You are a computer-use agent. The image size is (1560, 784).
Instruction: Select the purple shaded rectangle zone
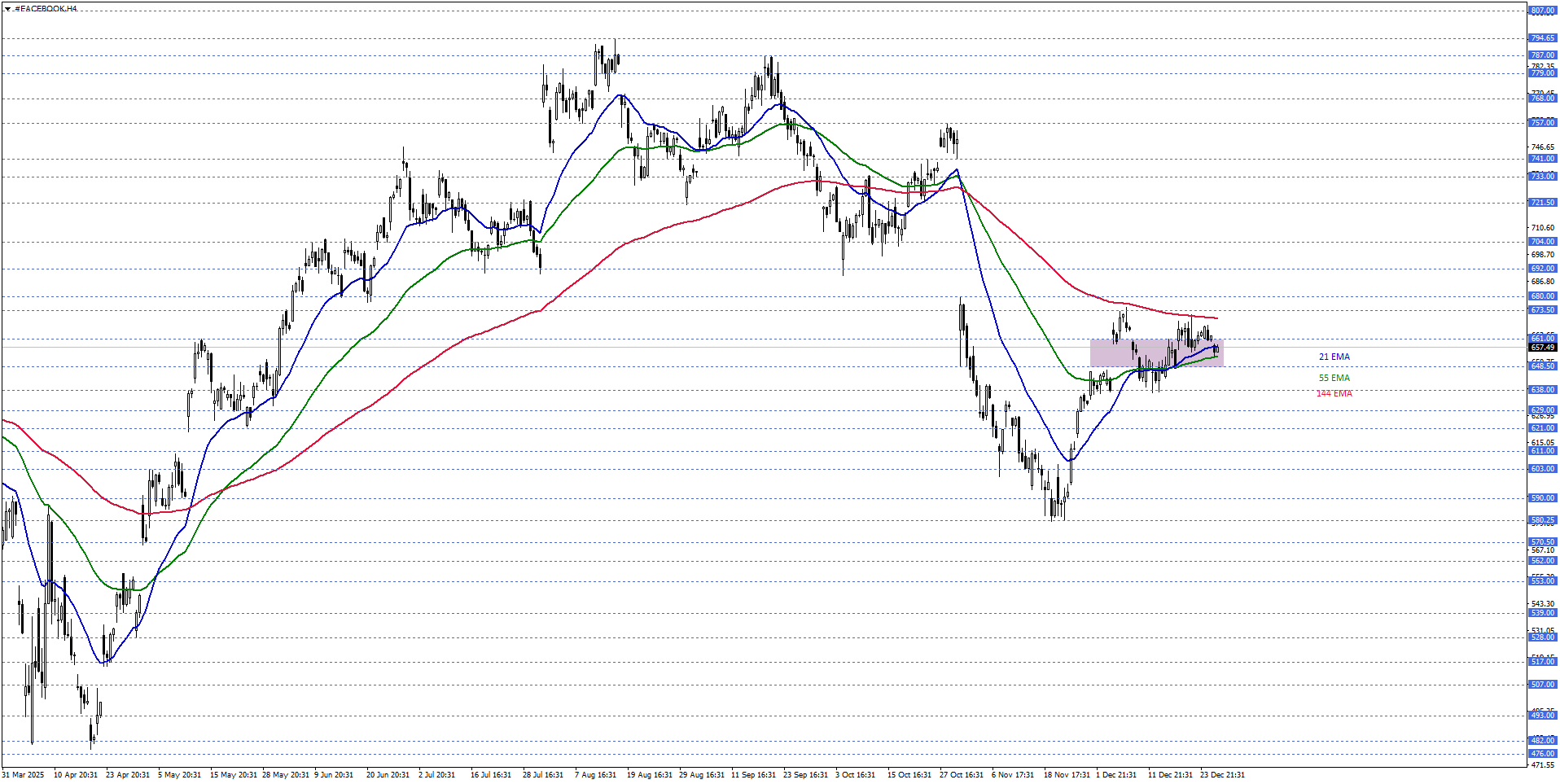click(x=1155, y=353)
